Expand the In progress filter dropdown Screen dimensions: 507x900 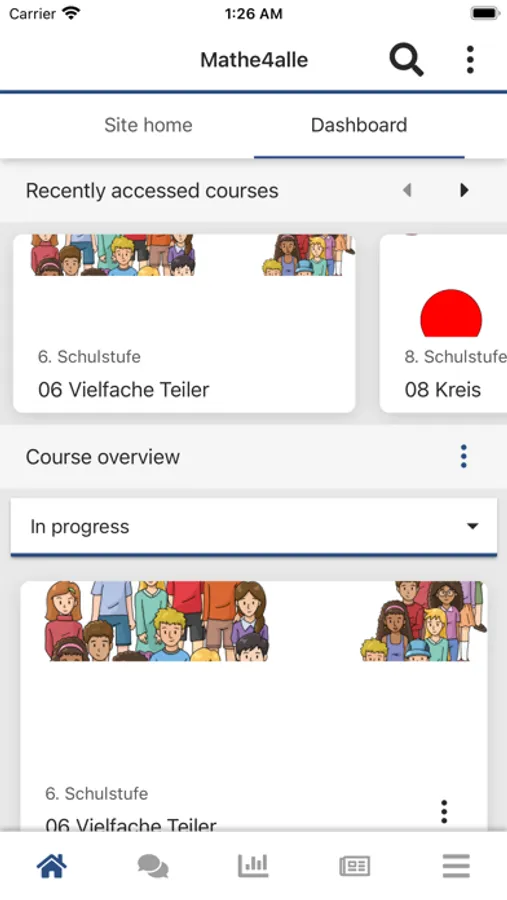click(x=254, y=527)
